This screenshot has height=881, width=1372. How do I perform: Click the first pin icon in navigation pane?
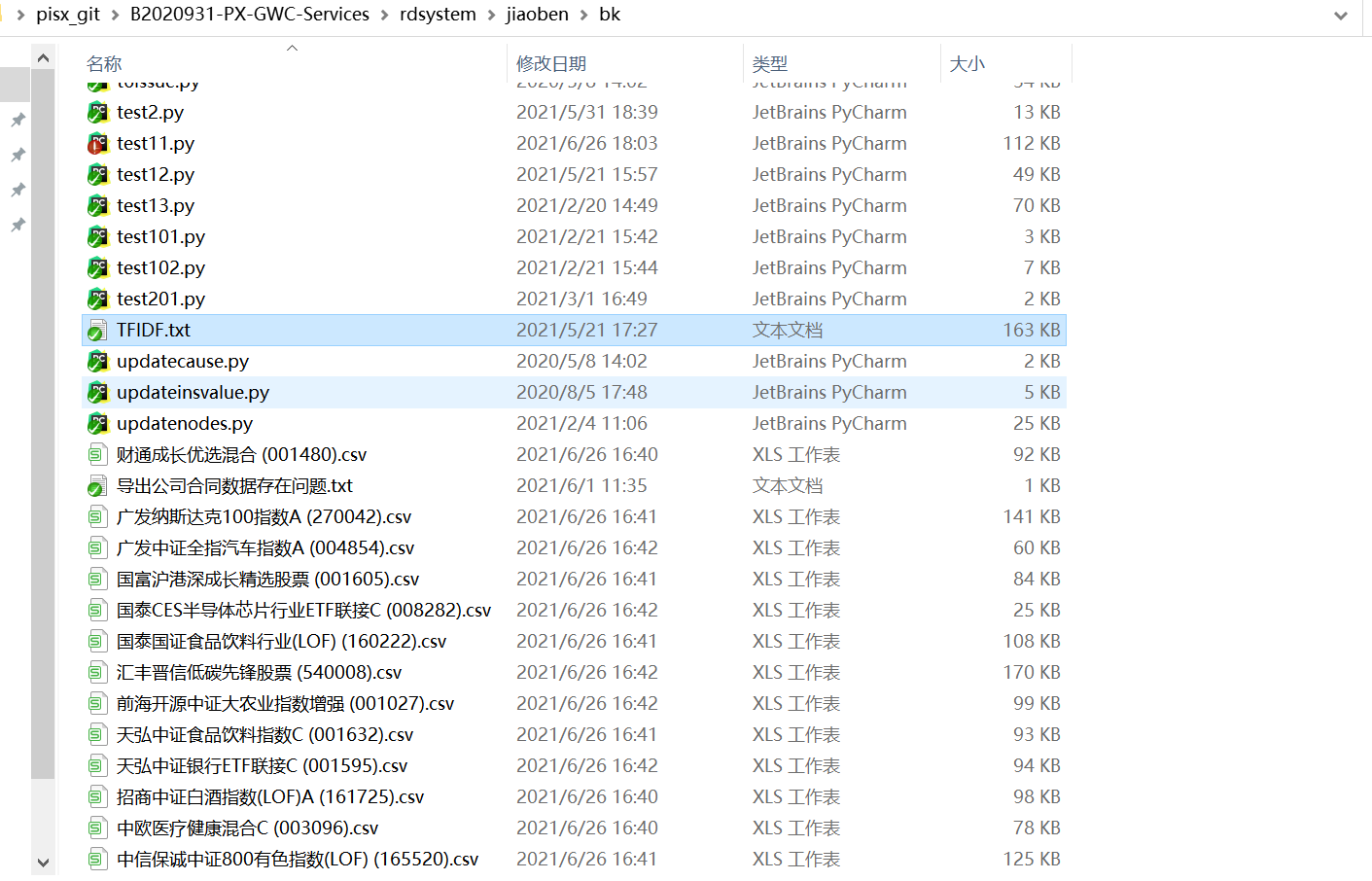point(18,120)
